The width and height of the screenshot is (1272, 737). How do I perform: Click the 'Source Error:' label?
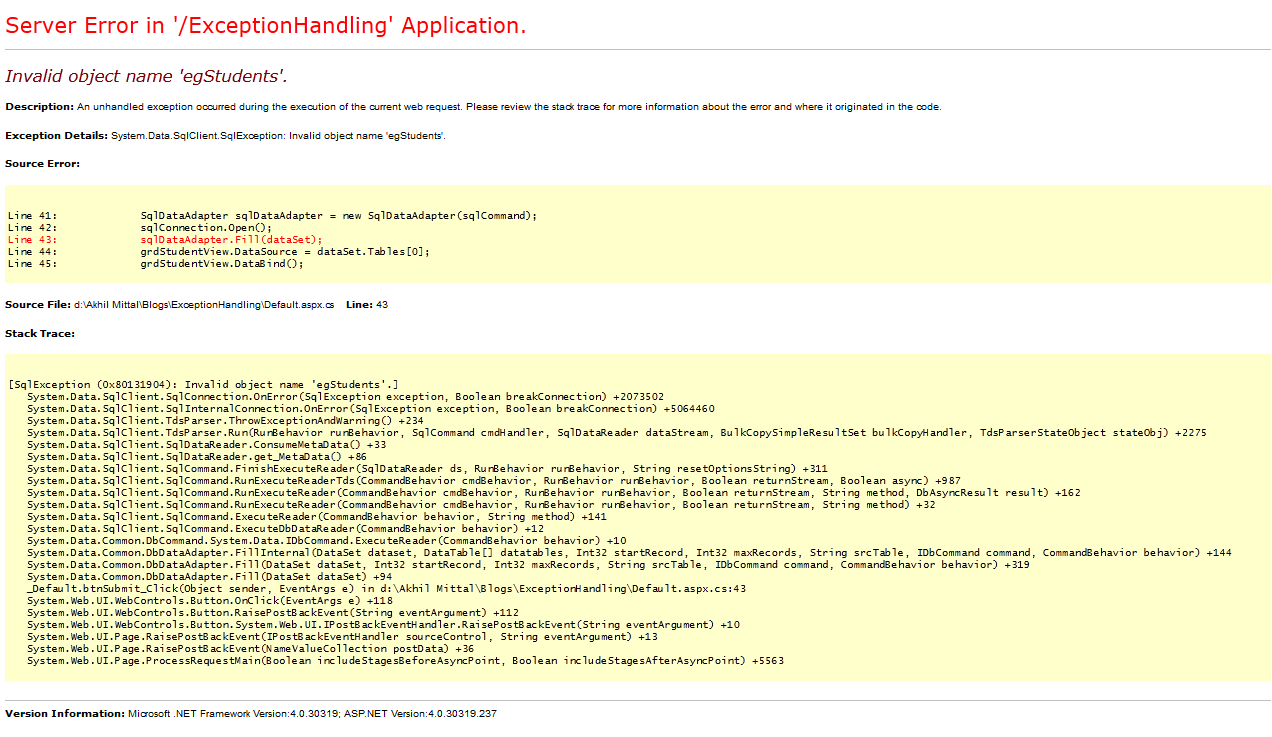click(42, 163)
